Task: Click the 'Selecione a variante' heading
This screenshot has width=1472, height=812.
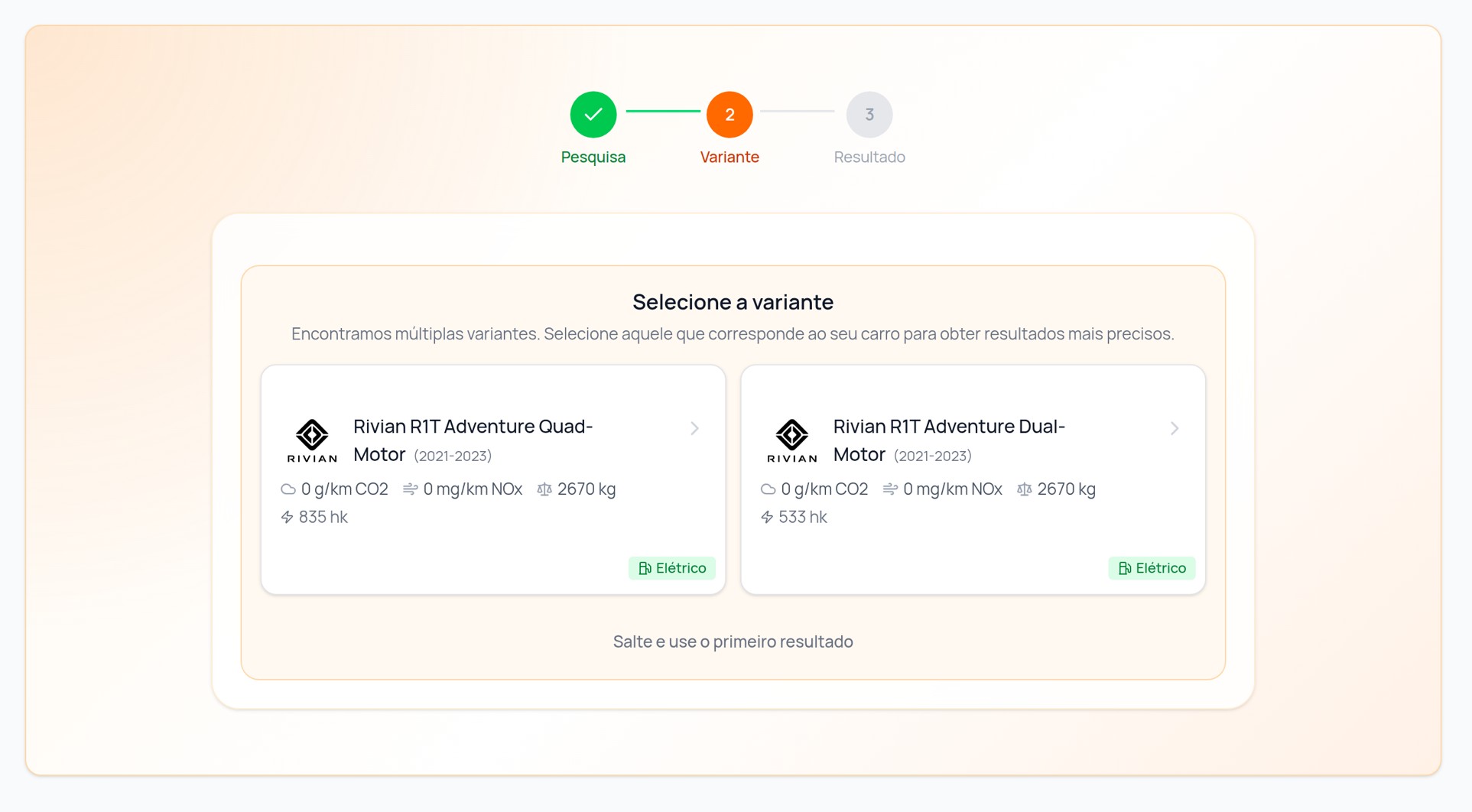Action: (x=733, y=302)
